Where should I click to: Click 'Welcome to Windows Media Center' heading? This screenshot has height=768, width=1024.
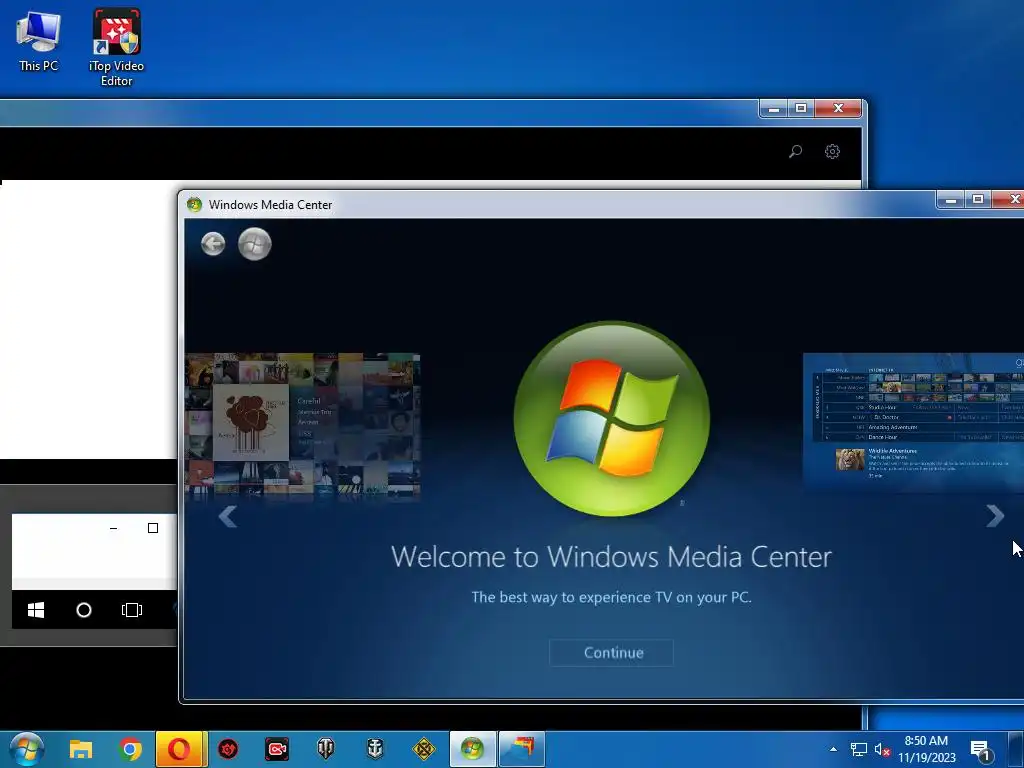click(611, 557)
